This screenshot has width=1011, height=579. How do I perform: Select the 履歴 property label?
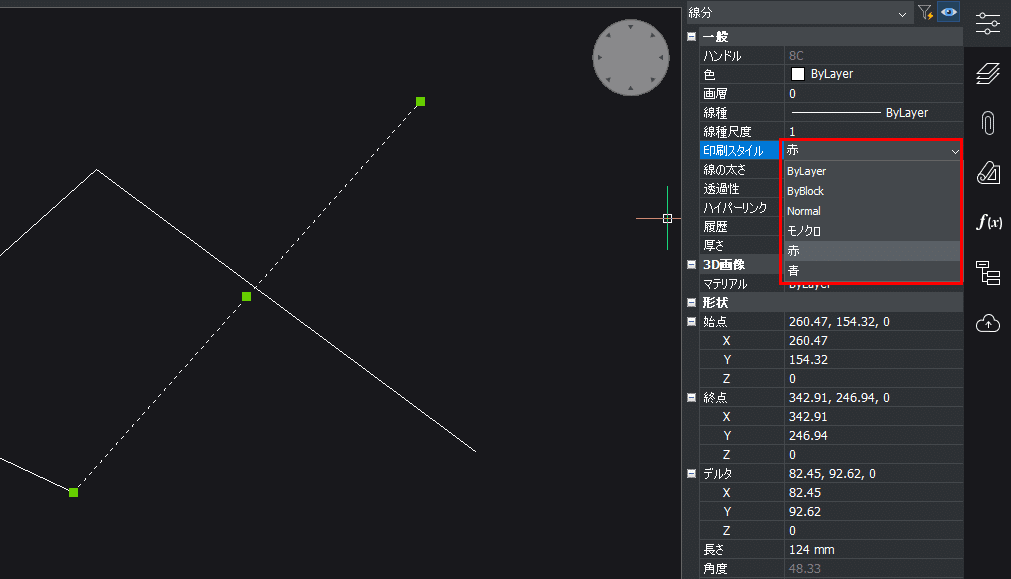coord(715,226)
